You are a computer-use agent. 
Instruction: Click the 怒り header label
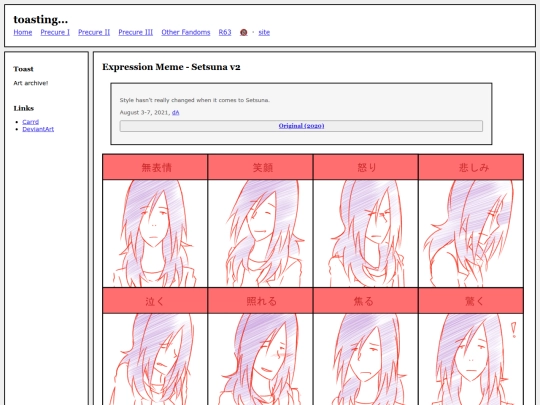point(367,168)
